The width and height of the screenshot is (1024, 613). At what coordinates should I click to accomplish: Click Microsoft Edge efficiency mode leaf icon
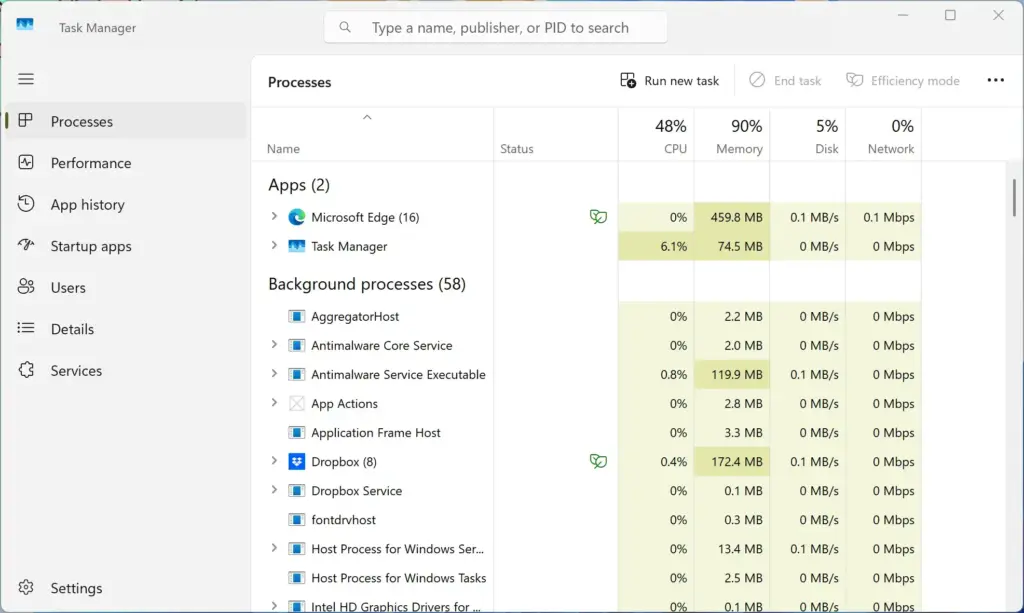point(598,217)
